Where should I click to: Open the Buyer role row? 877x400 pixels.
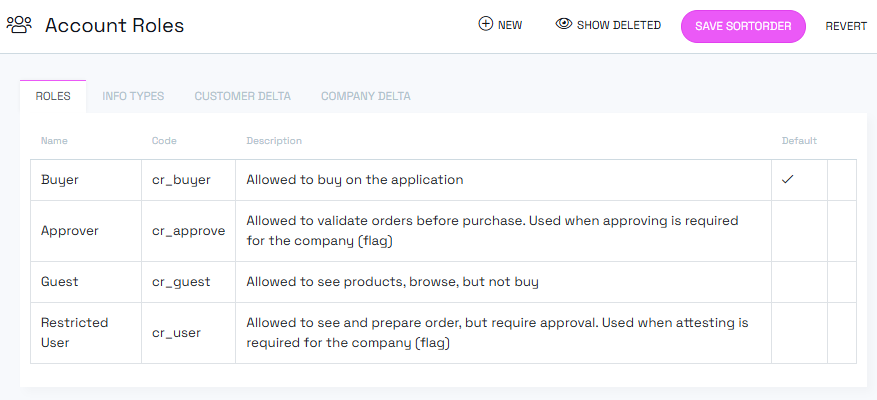click(x=60, y=181)
